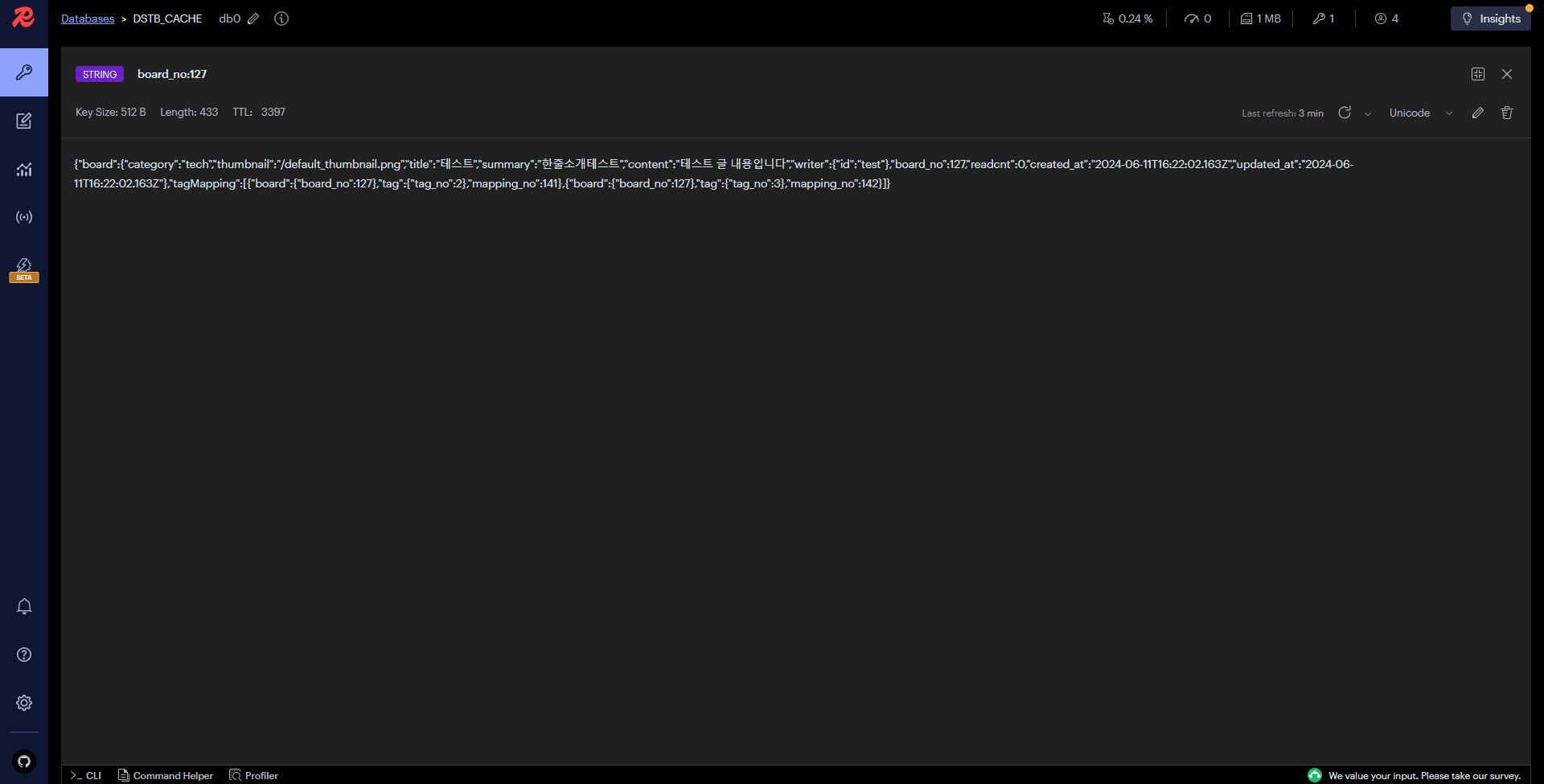1544x784 pixels.
Task: Delete the board_no:127 key
Action: tap(1507, 113)
